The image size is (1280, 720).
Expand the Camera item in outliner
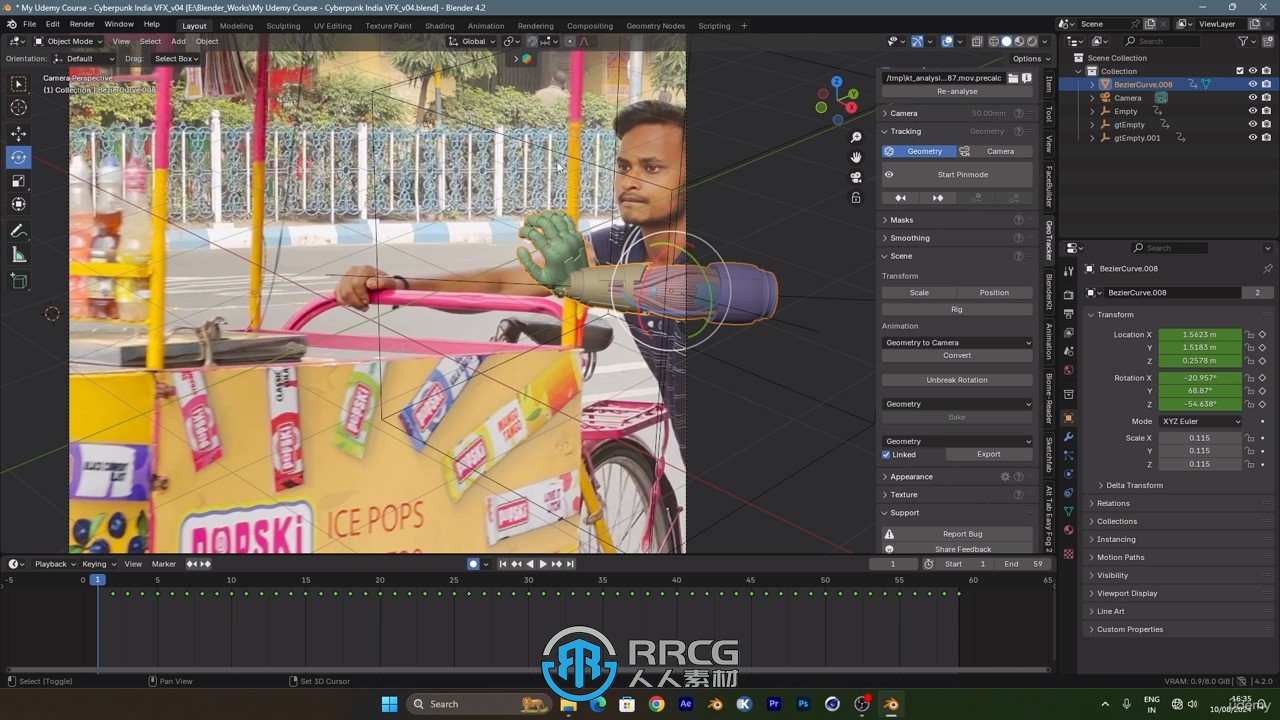click(1092, 98)
